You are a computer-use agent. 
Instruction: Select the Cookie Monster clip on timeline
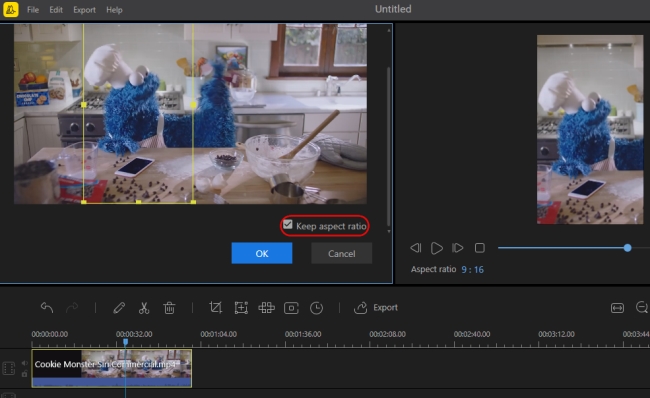pyautogui.click(x=112, y=368)
